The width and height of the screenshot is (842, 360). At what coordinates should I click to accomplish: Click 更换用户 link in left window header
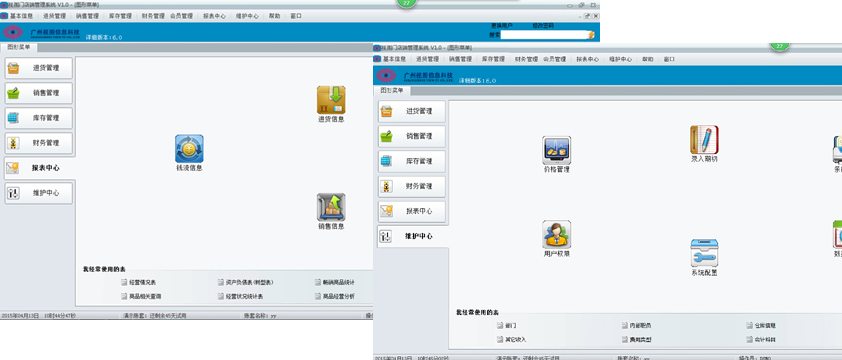pyautogui.click(x=502, y=26)
